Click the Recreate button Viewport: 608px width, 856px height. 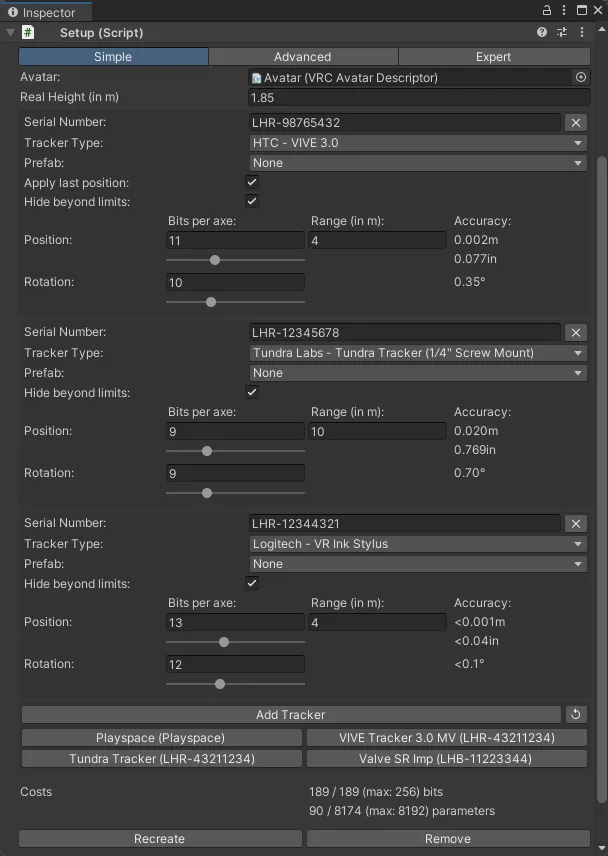pos(160,839)
